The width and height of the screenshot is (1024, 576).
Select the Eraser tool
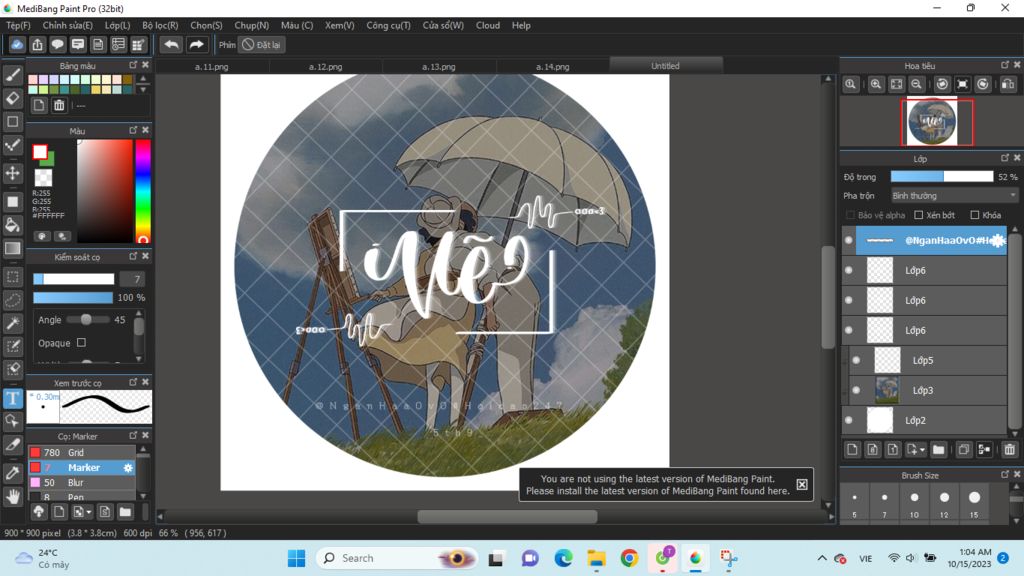[12, 99]
